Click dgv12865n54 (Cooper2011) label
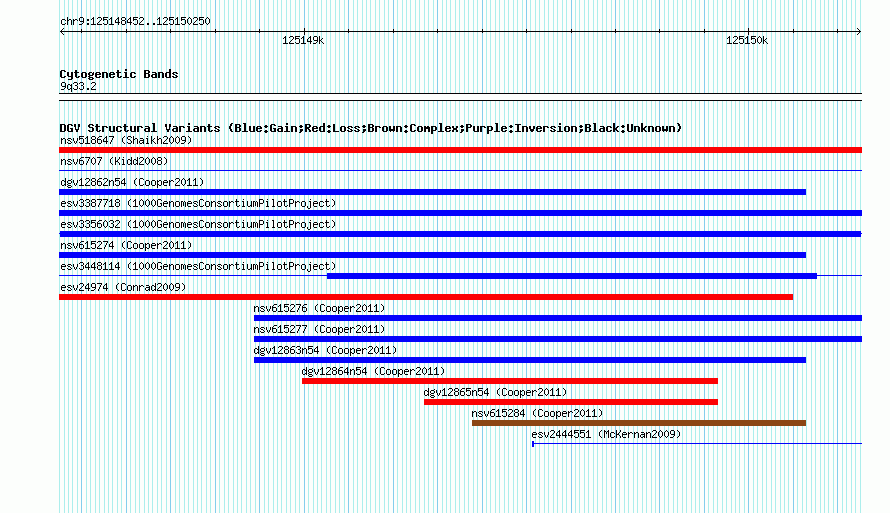The image size is (890, 513). pos(495,392)
